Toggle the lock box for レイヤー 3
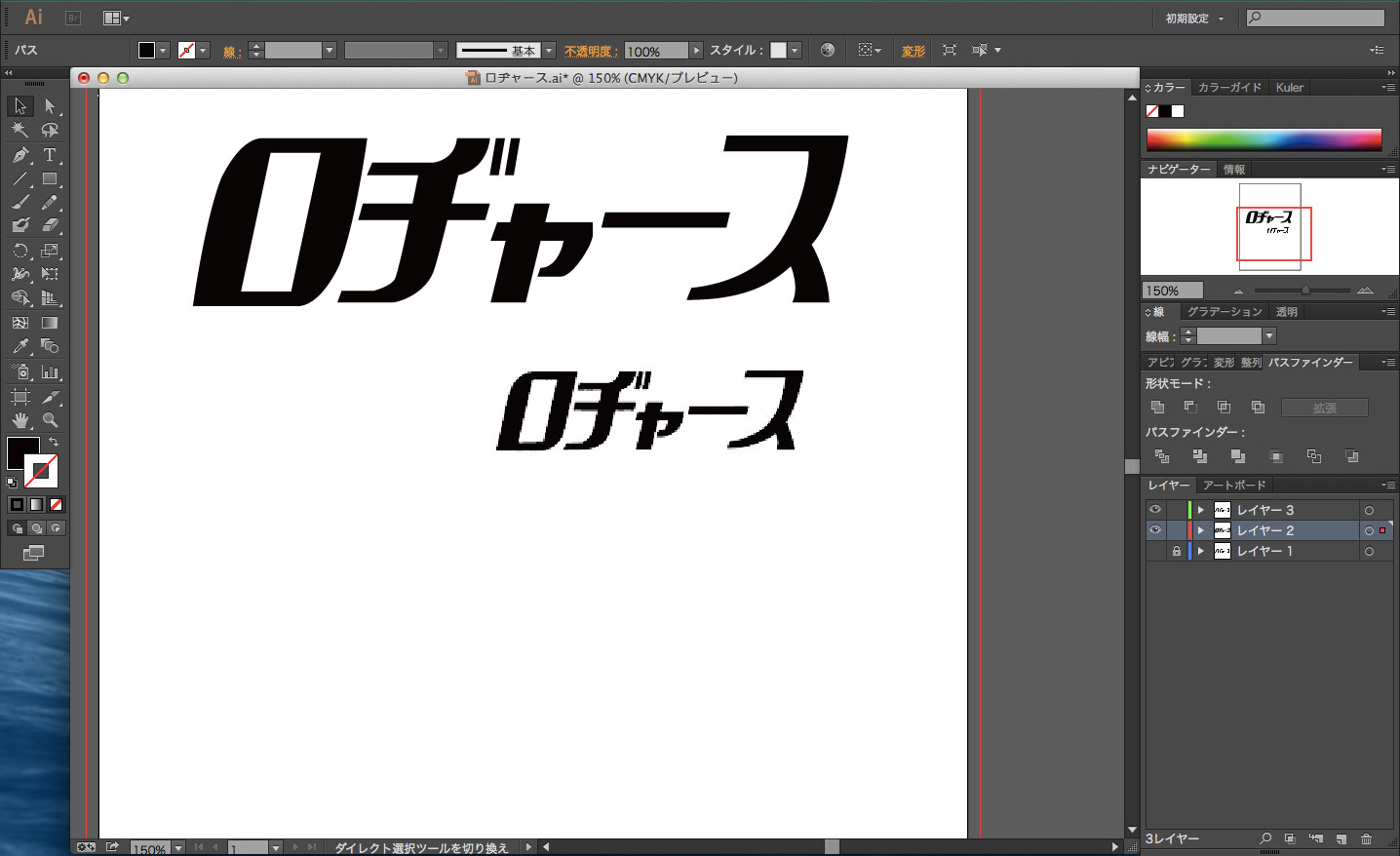The width and height of the screenshot is (1400, 856). click(1176, 510)
